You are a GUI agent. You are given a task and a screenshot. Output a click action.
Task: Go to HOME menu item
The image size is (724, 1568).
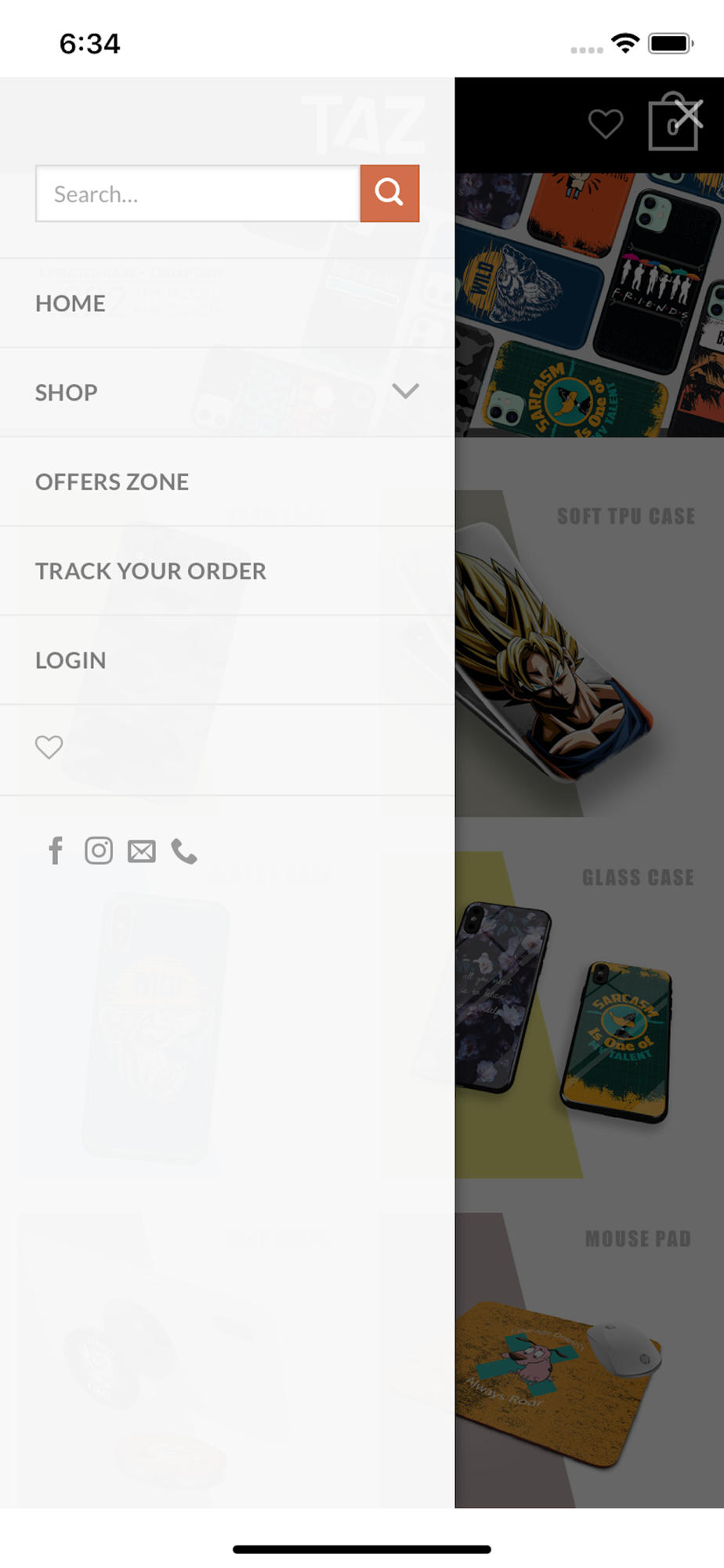(x=71, y=303)
